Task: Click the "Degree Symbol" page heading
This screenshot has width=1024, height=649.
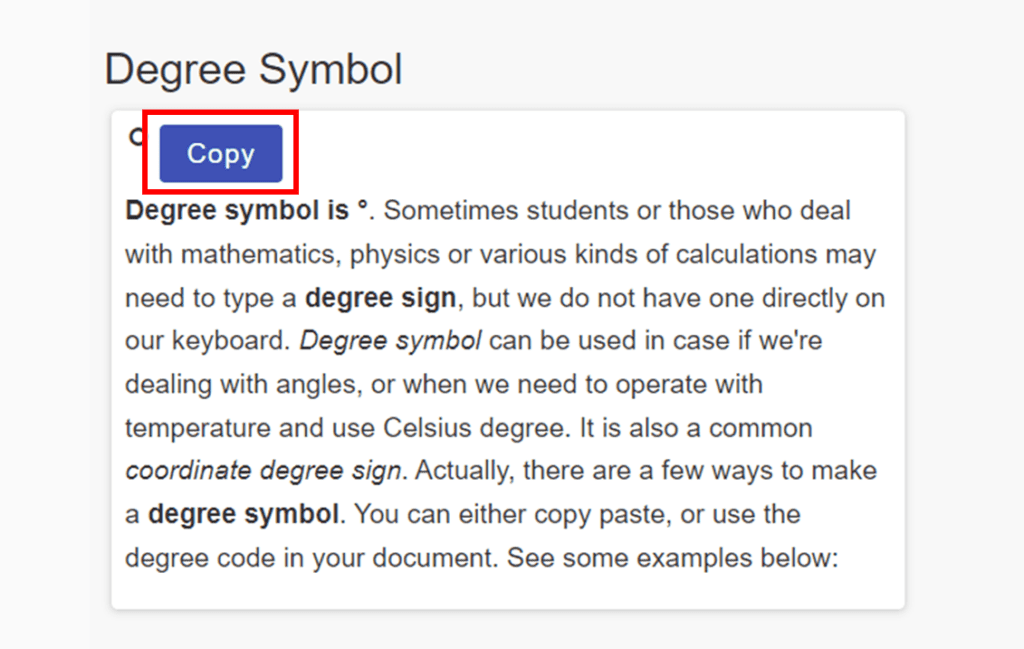Action: coord(253,68)
